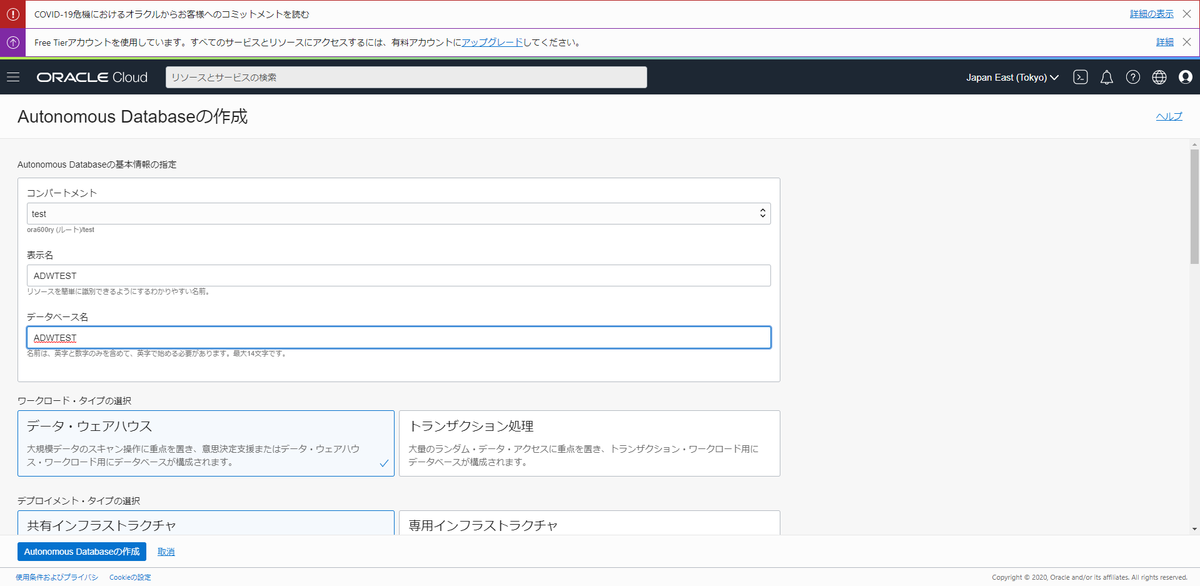1200x586 pixels.
Task: Click the red alert icon in COVID-19 banner
Action: point(13,14)
